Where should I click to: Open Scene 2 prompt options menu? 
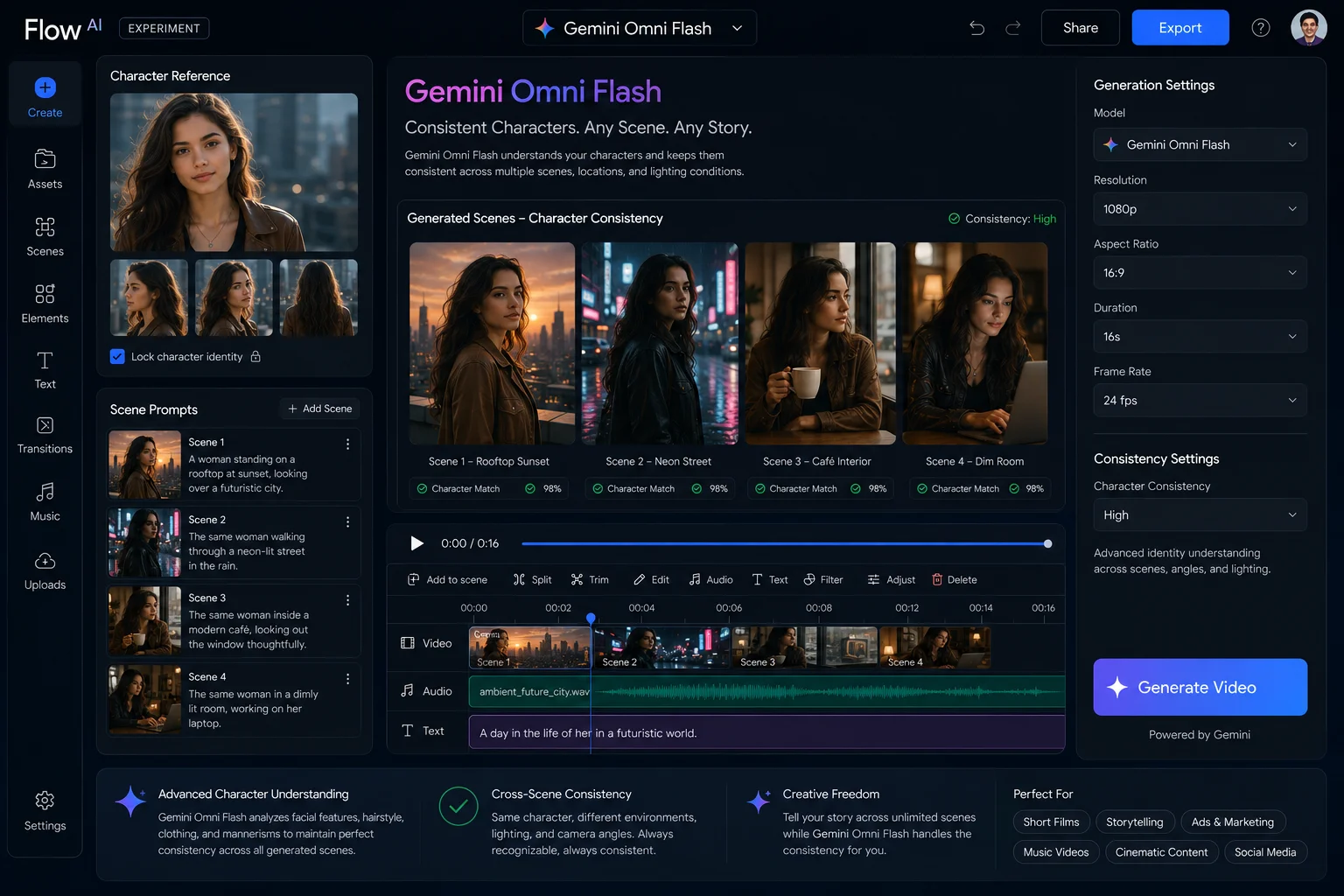click(x=347, y=521)
